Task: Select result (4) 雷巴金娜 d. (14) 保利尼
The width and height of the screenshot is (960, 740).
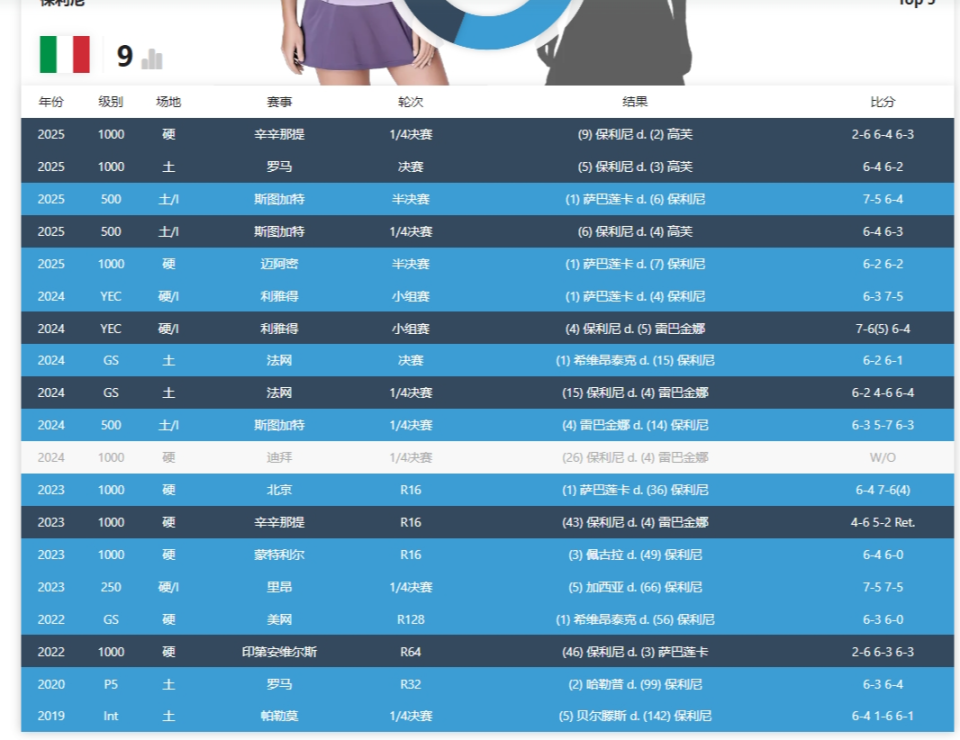Action: (635, 425)
